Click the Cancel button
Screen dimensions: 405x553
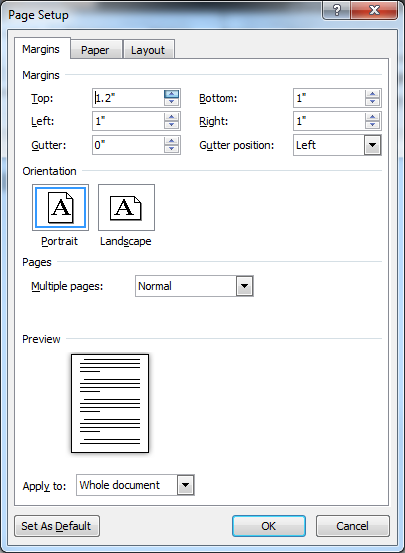click(352, 526)
